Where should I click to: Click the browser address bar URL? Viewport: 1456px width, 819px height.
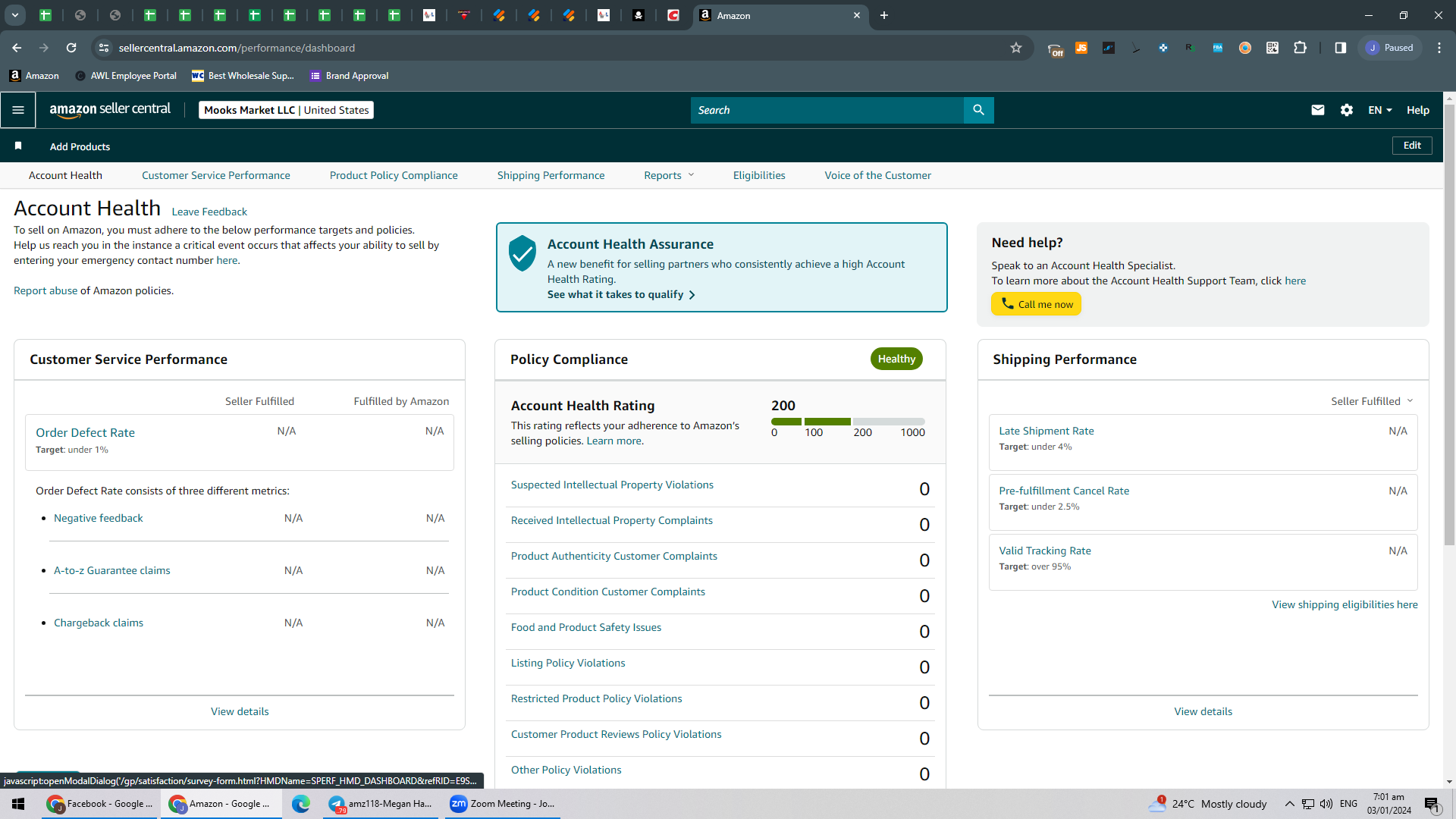237,48
